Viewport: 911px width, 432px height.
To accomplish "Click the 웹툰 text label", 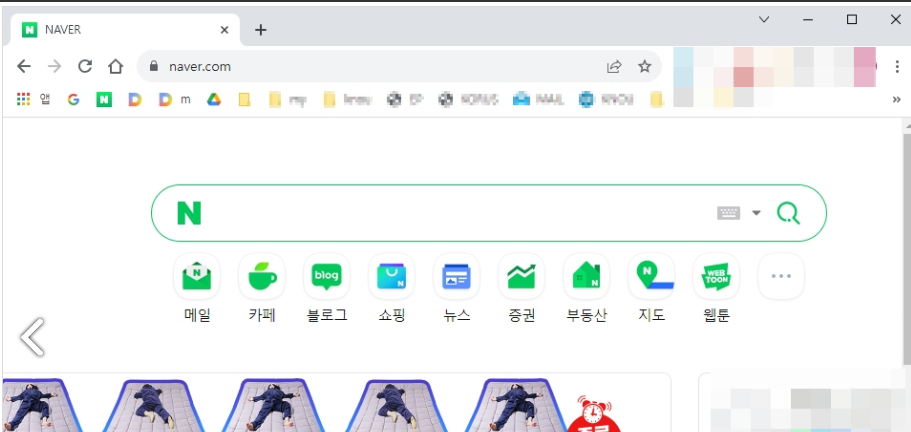I will click(716, 315).
